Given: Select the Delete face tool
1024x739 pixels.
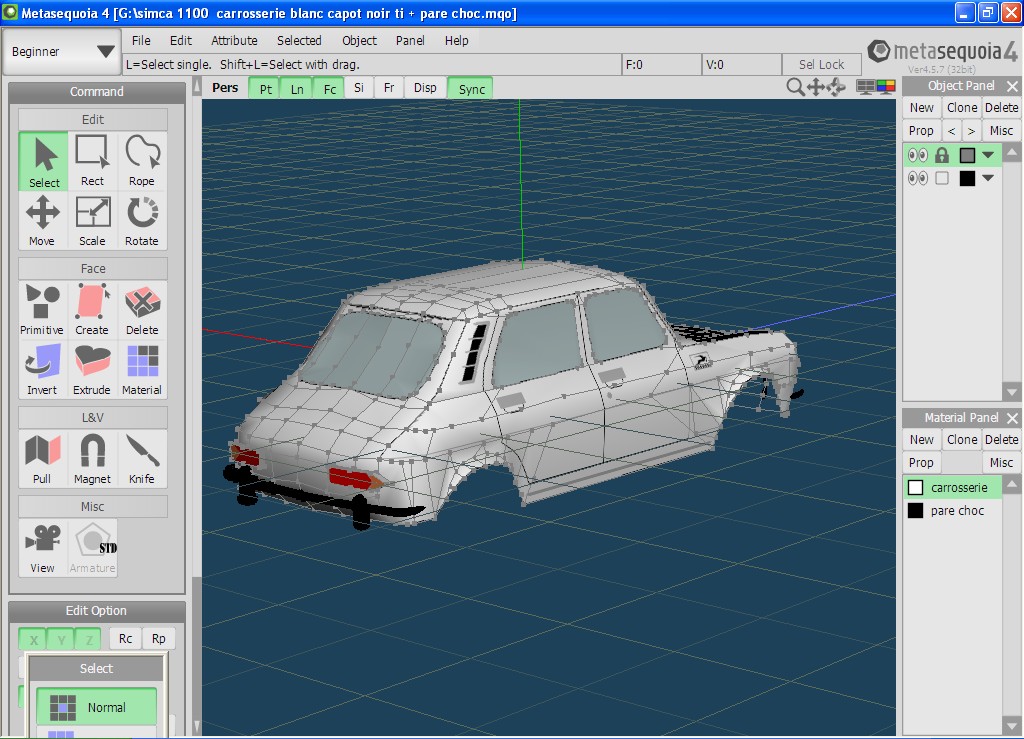Looking at the screenshot, I should click(142, 309).
